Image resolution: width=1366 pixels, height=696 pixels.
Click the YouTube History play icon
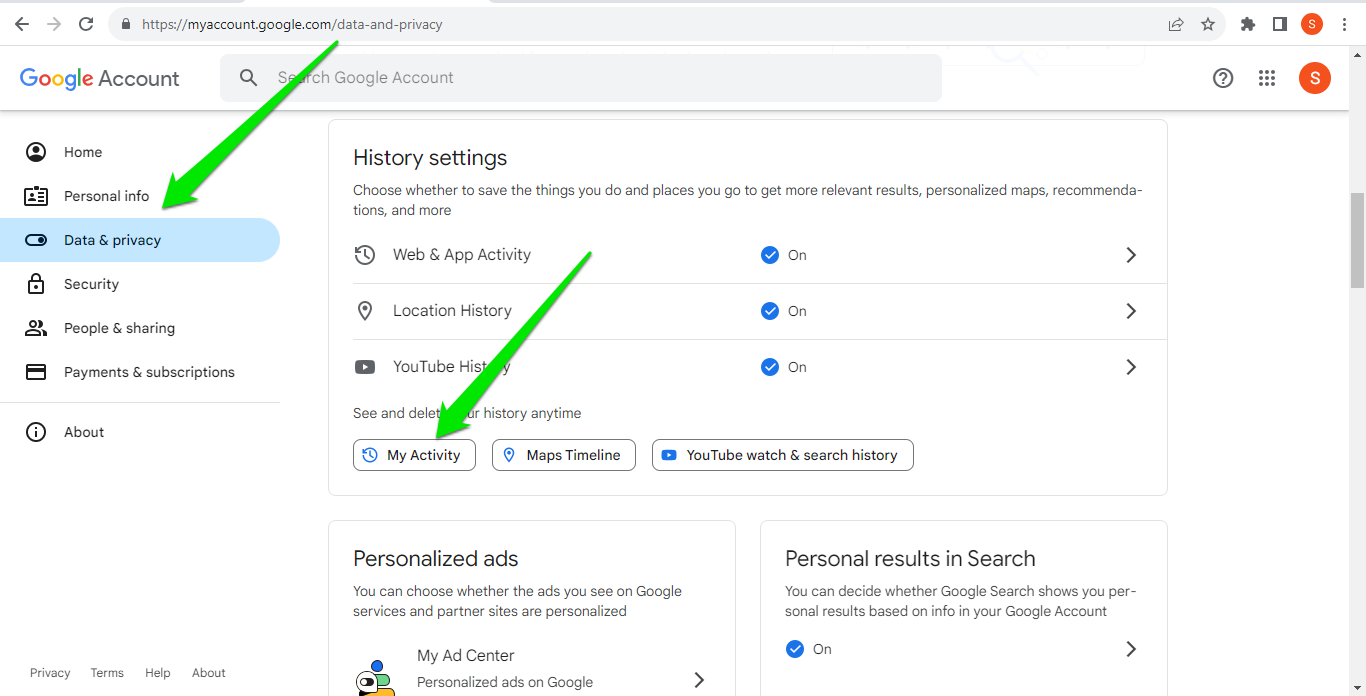click(365, 367)
